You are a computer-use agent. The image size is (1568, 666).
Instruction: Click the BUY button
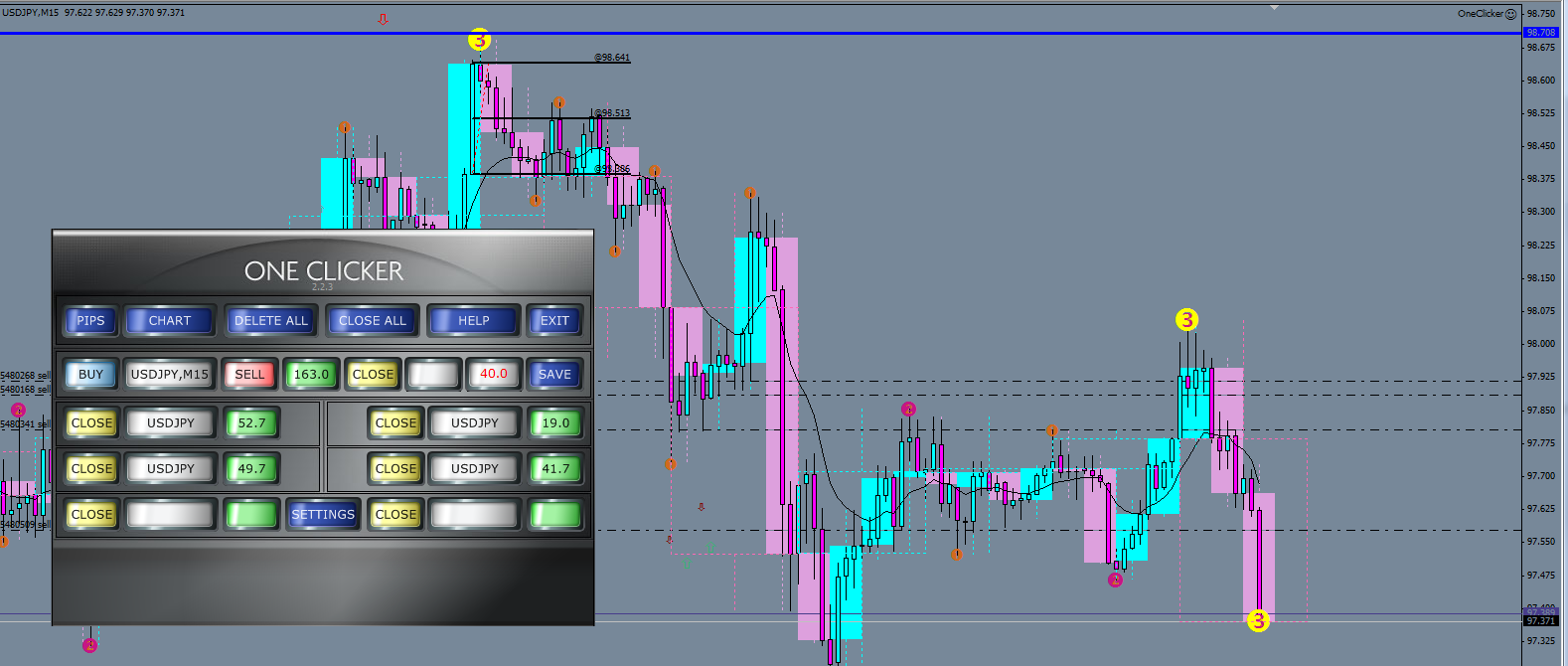point(90,374)
